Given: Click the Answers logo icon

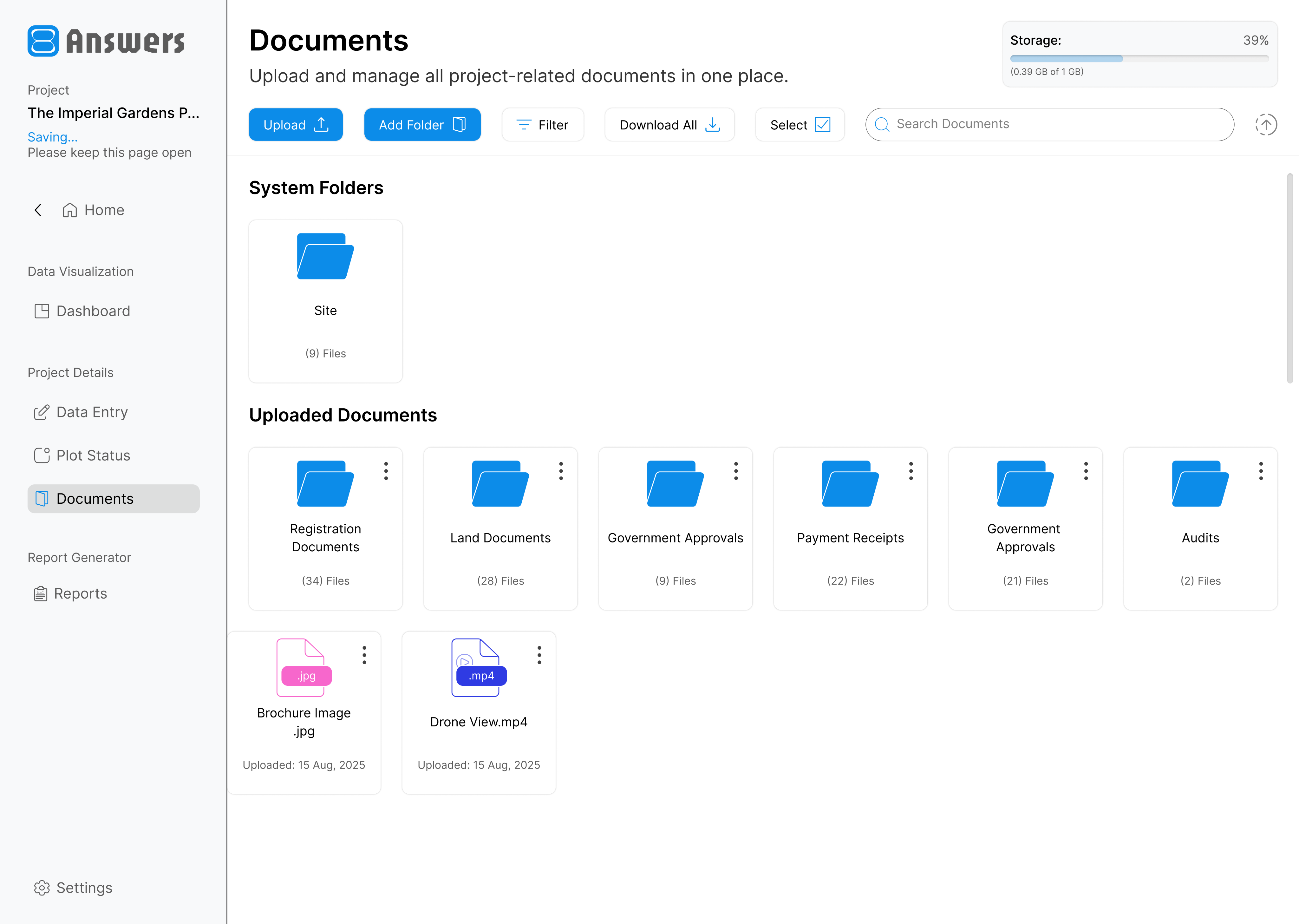Looking at the screenshot, I should (x=43, y=41).
